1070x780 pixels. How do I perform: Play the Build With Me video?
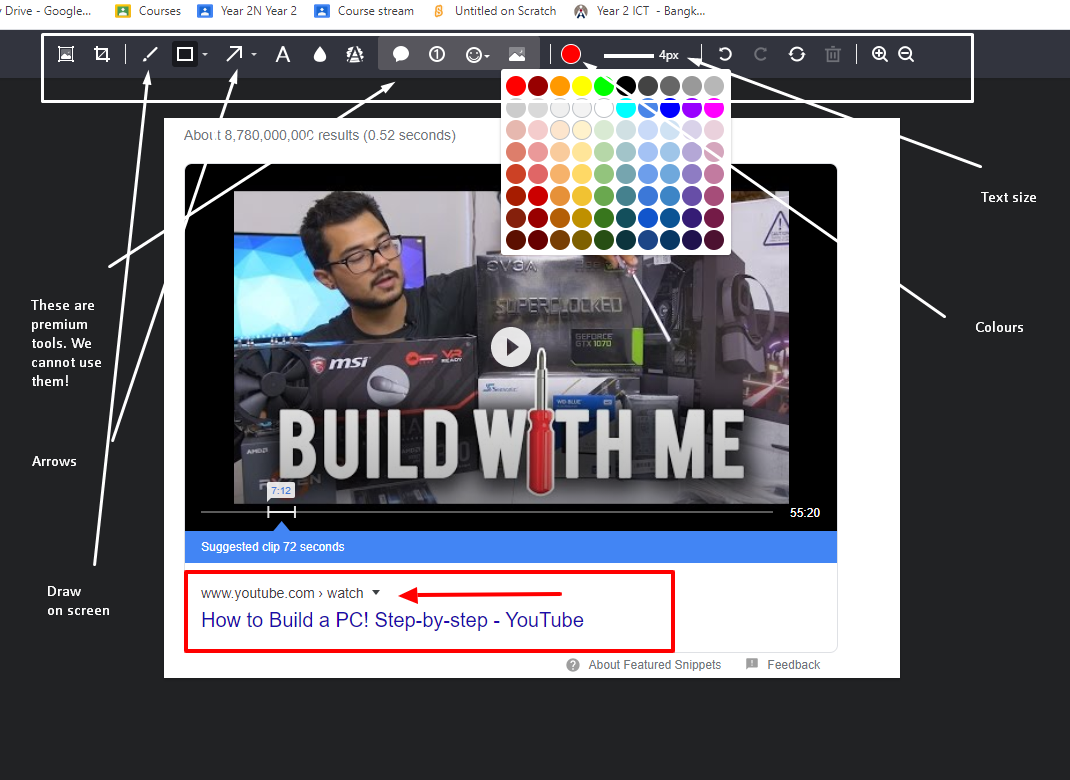tap(510, 347)
